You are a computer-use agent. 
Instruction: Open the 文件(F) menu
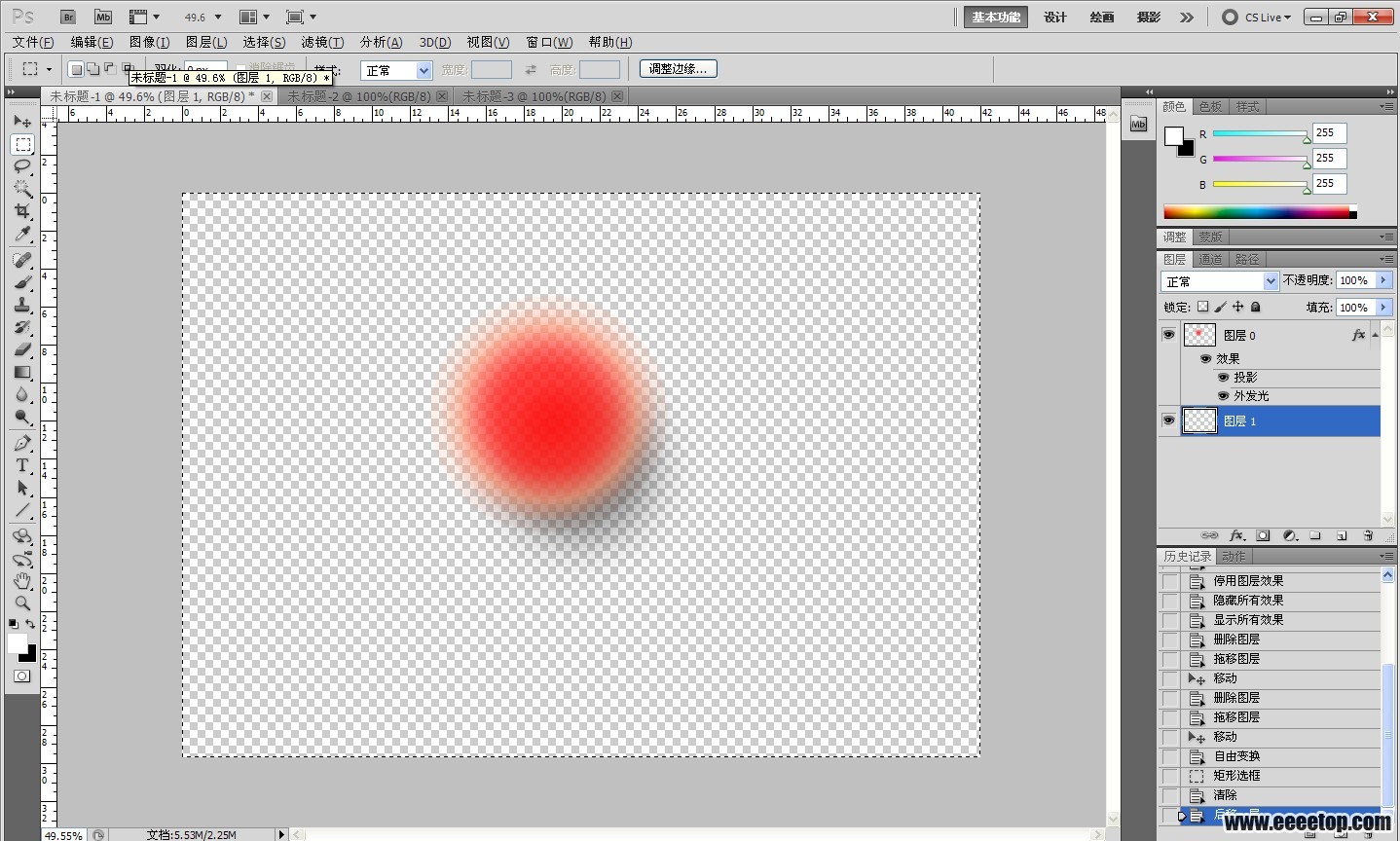[33, 42]
